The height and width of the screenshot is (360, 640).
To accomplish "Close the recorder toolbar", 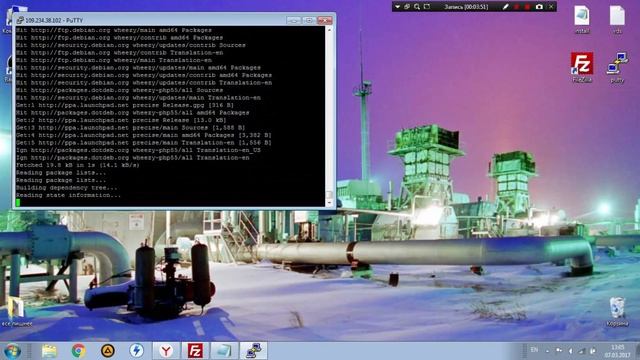I will [551, 7].
